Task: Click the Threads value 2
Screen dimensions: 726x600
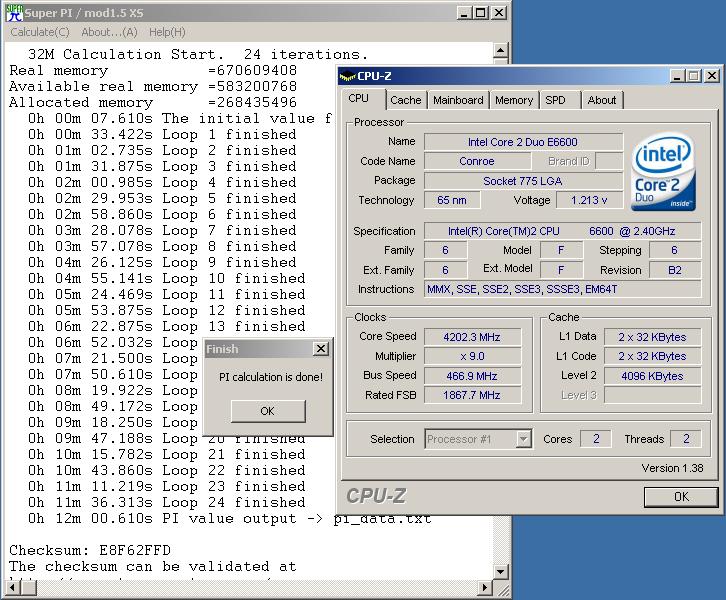Action: tap(686, 438)
